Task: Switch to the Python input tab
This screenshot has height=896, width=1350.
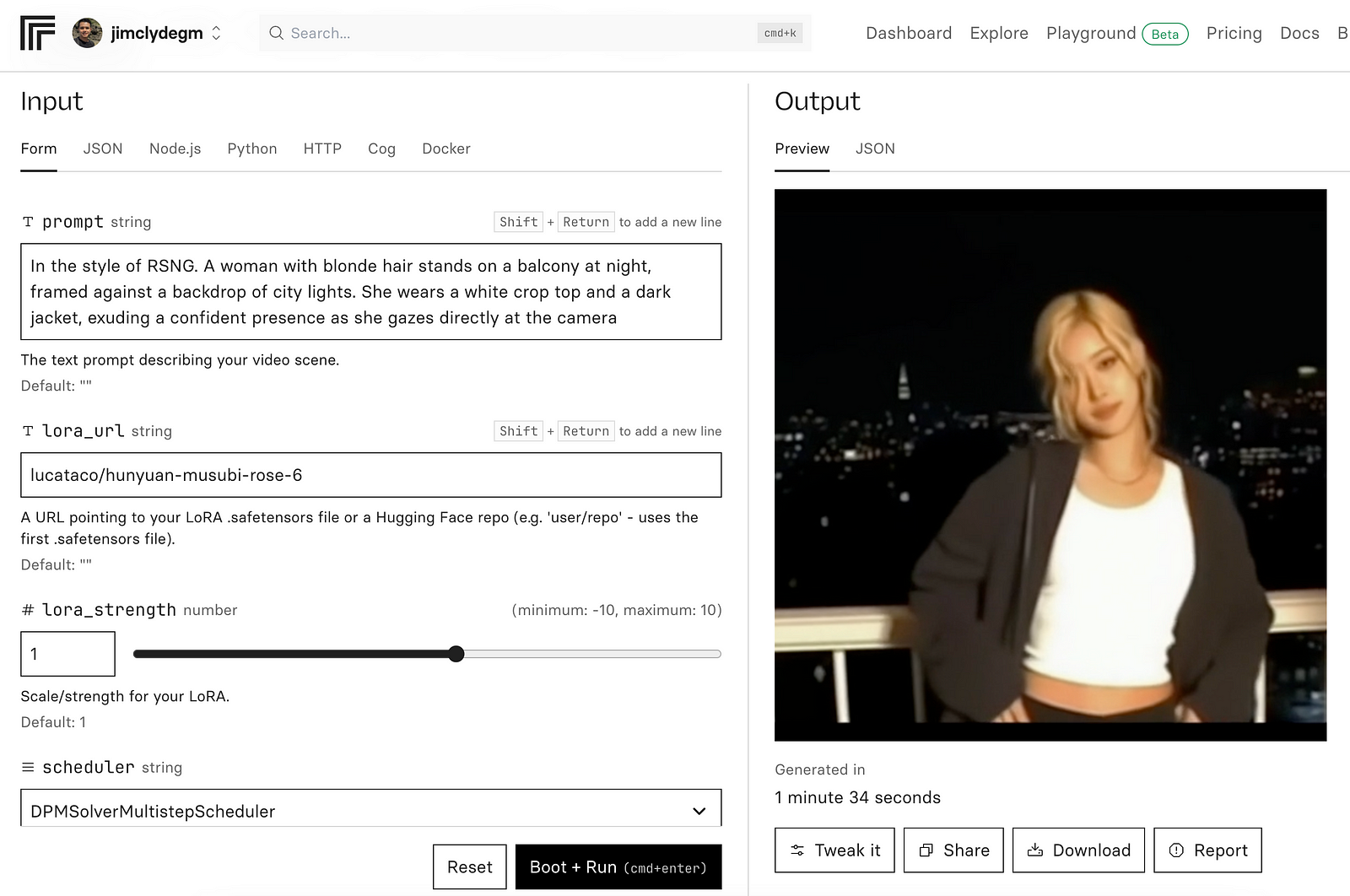Action: tap(251, 148)
